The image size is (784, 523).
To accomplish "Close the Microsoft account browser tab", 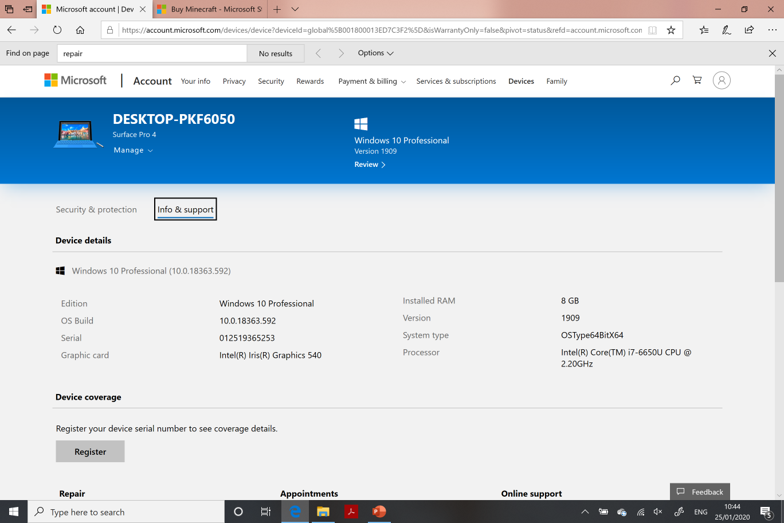I will pos(142,9).
